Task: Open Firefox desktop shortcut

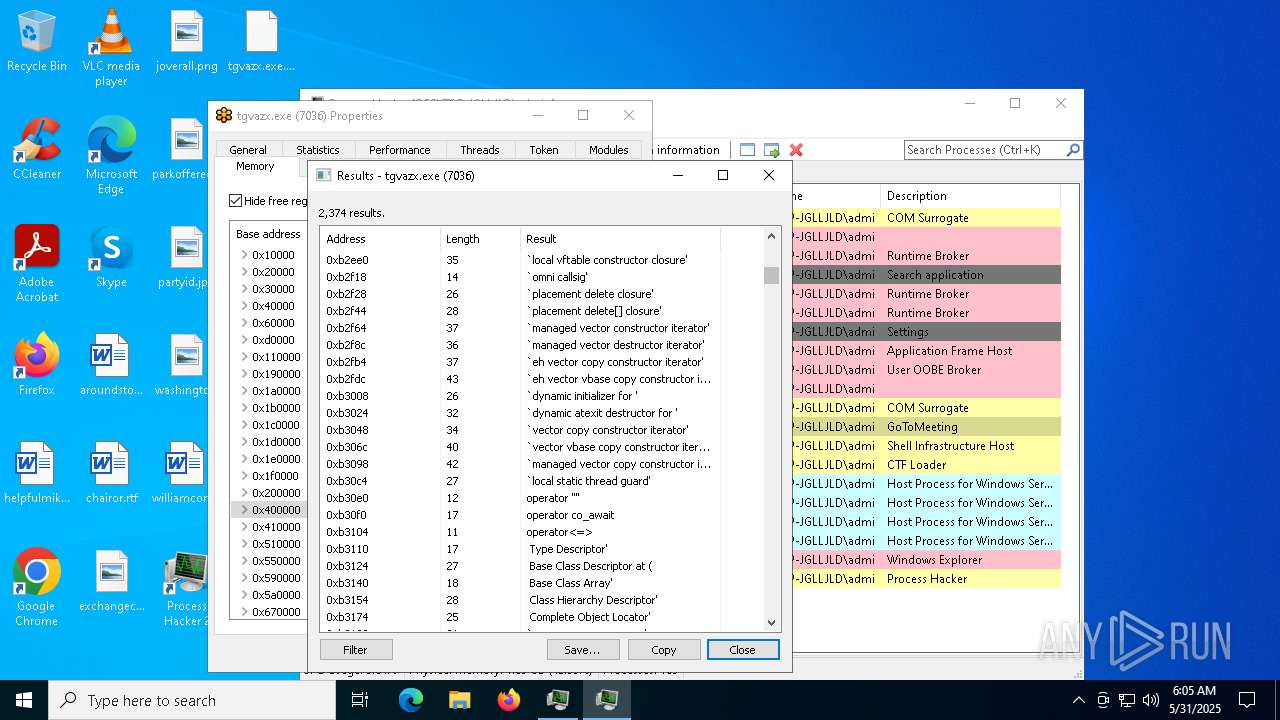Action: tap(37, 364)
